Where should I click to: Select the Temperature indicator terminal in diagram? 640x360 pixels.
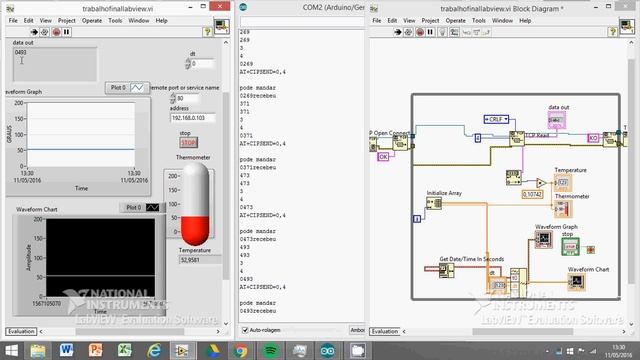[562, 183]
